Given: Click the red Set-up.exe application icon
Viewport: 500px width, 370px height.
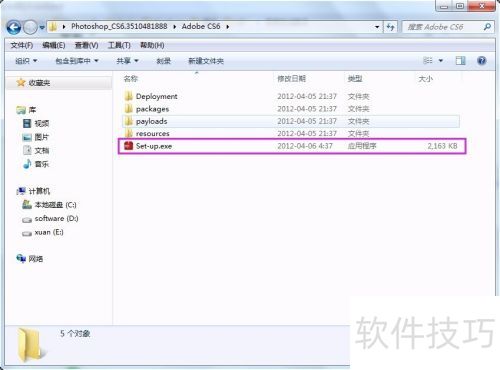Looking at the screenshot, I should 128,146.
